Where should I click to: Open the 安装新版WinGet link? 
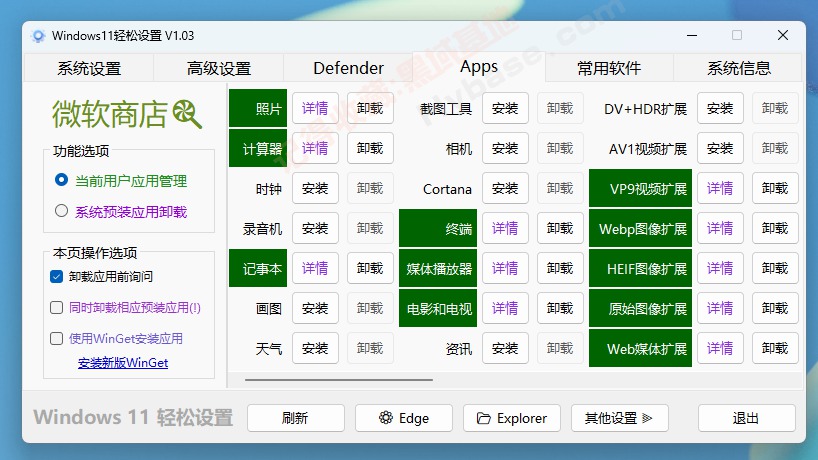tap(123, 362)
